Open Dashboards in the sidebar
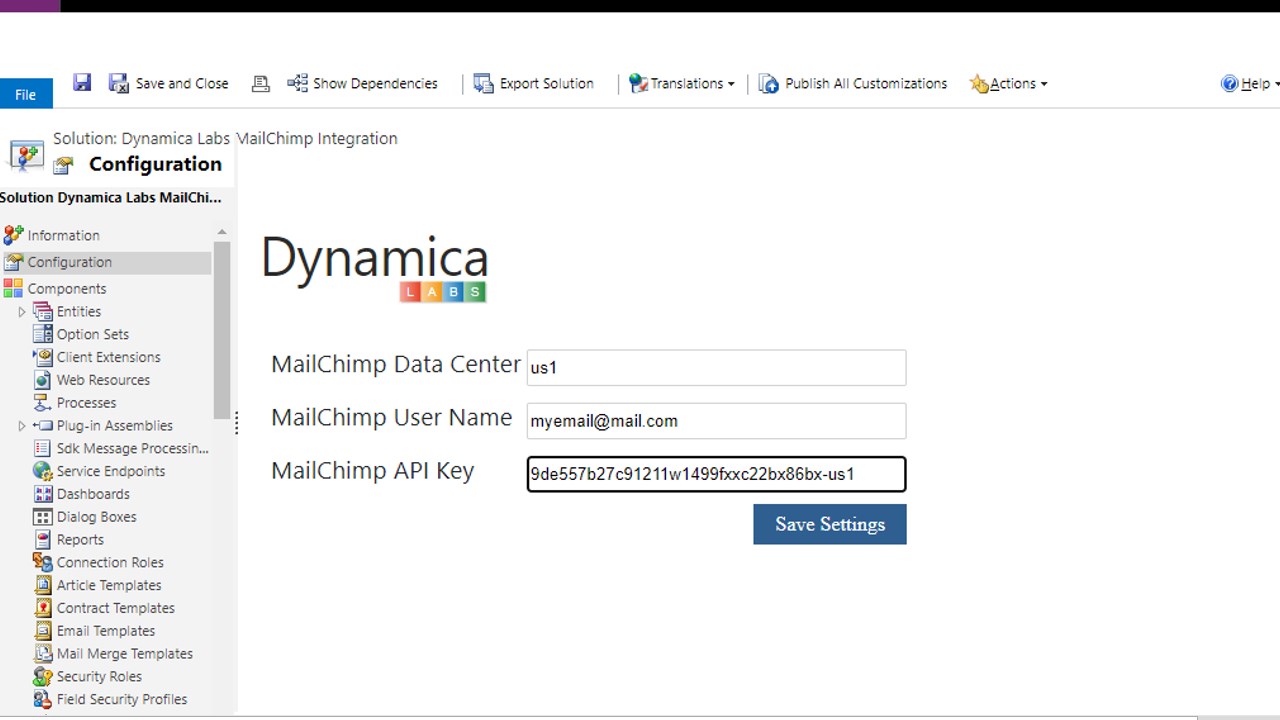 [93, 493]
